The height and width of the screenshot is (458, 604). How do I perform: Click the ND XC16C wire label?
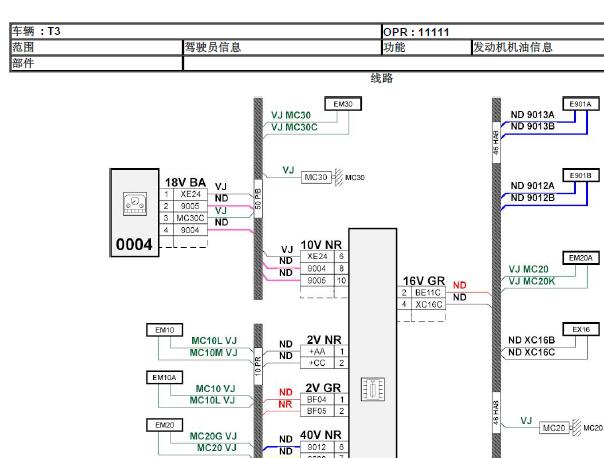(x=532, y=352)
